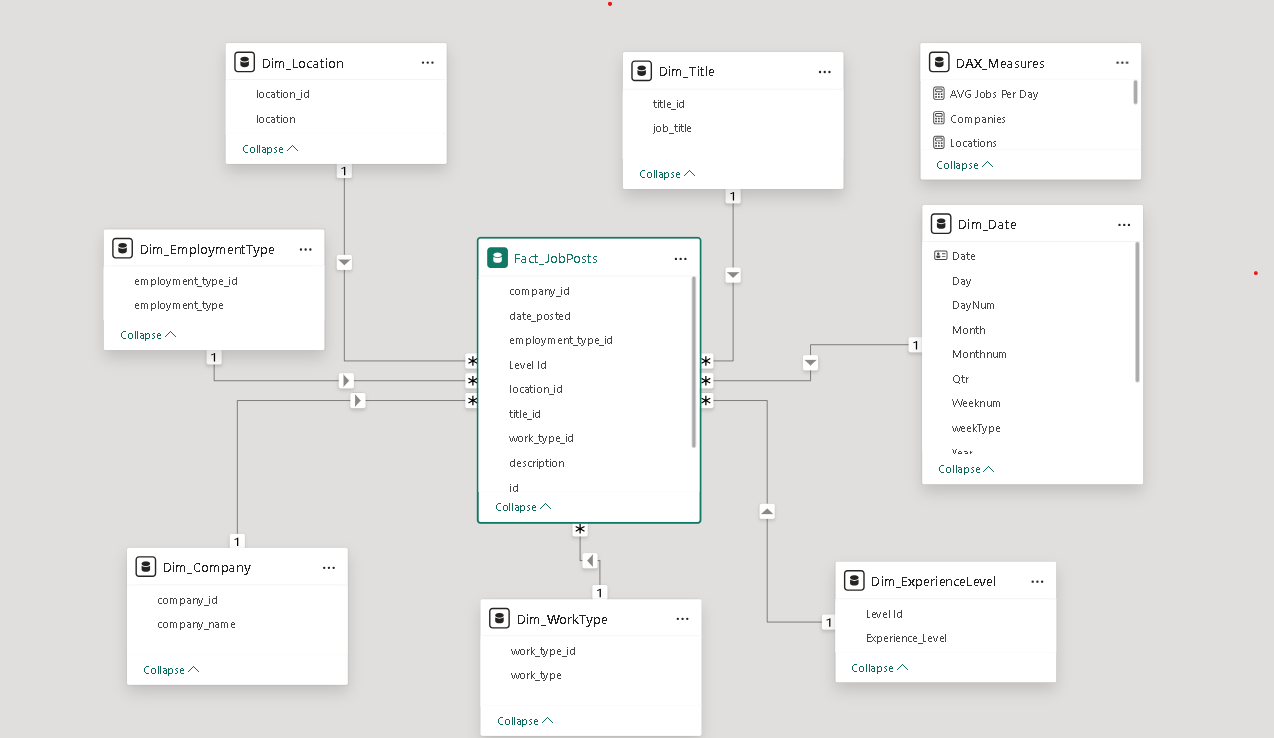Open more options for Fact_JobPosts table
Viewport: 1274px width, 738px height.
pyautogui.click(x=681, y=258)
